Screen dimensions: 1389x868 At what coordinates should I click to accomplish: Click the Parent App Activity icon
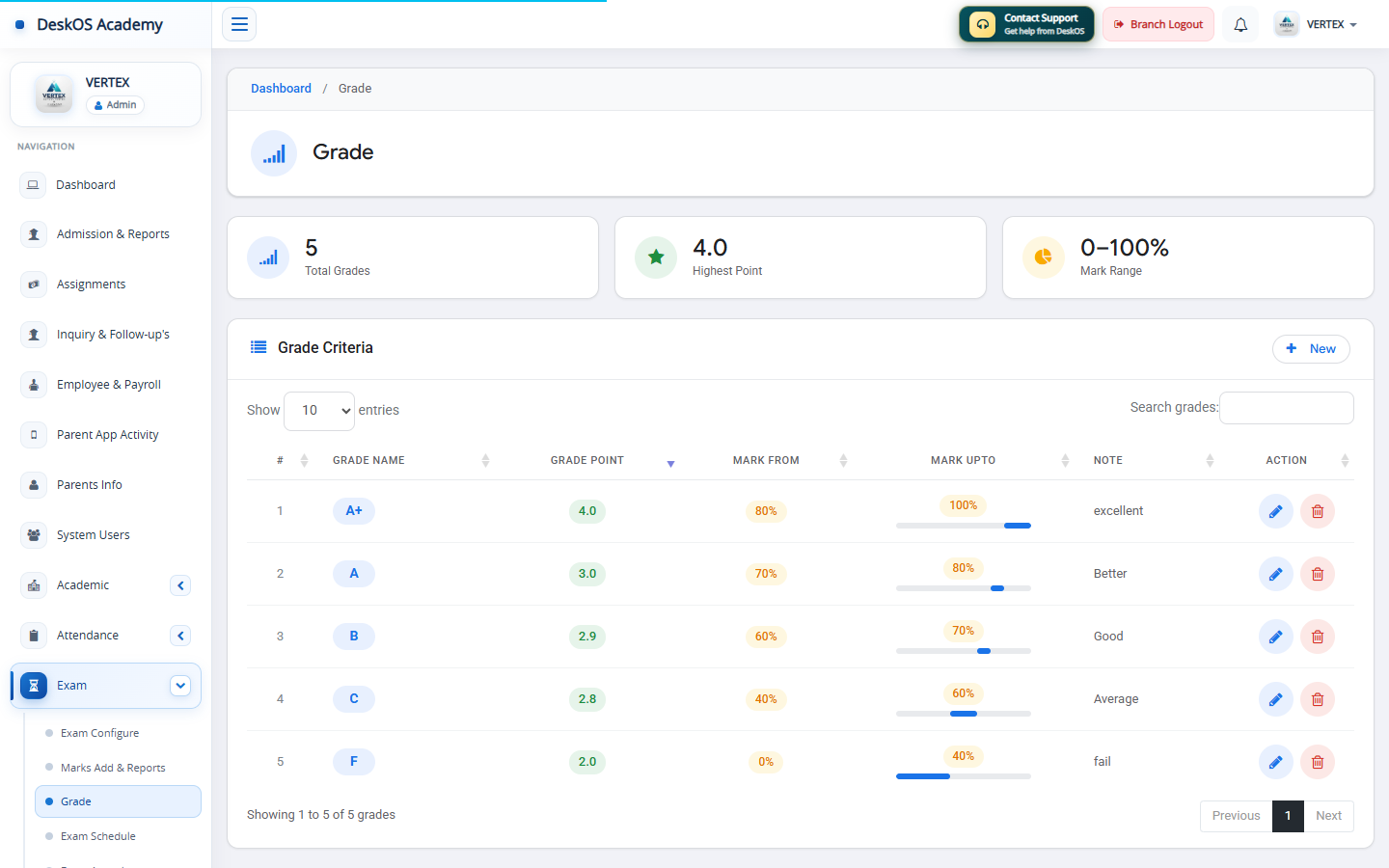[34, 435]
